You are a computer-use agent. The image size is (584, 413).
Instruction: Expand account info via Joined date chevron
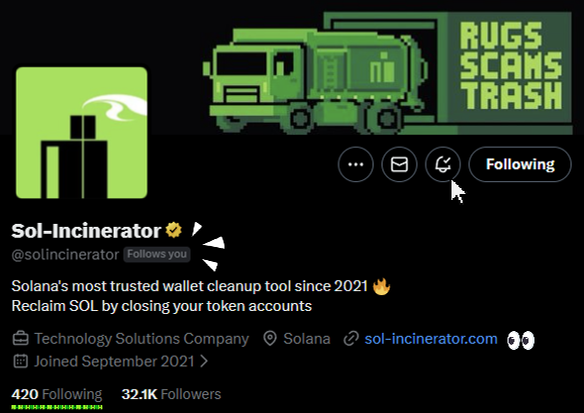coord(204,361)
